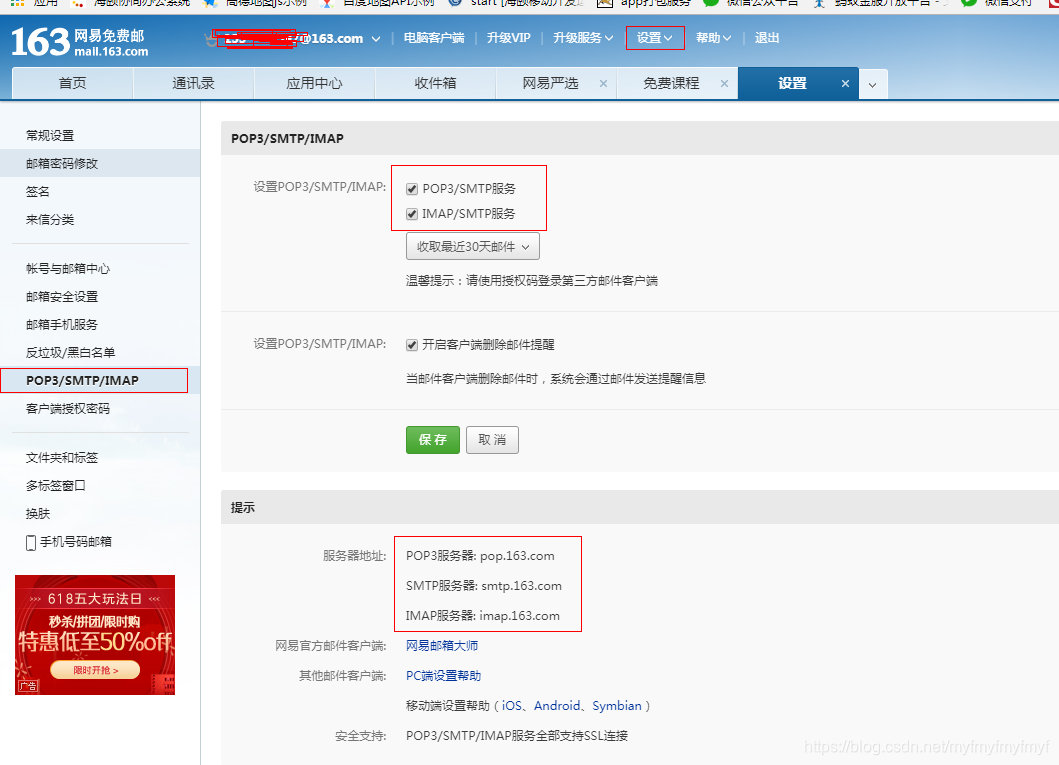This screenshot has height=765, width=1059.
Task: Open 签名 settings in sidebar
Action: (38, 192)
